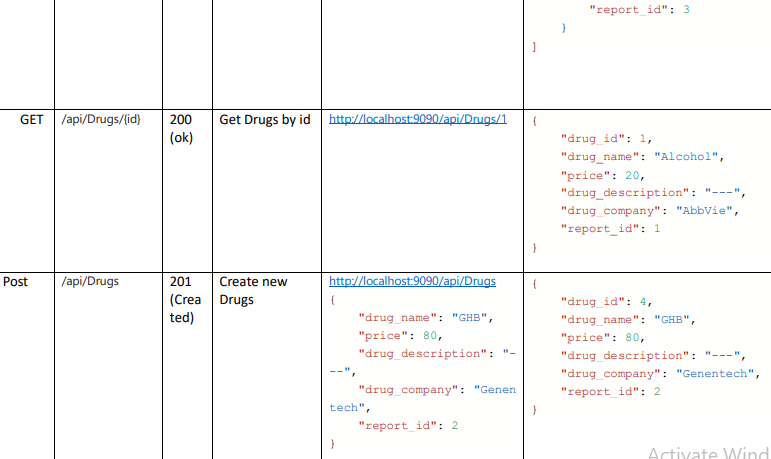The image size is (771, 459).
Task: Click "price": 80 in request body
Action: pos(400,336)
